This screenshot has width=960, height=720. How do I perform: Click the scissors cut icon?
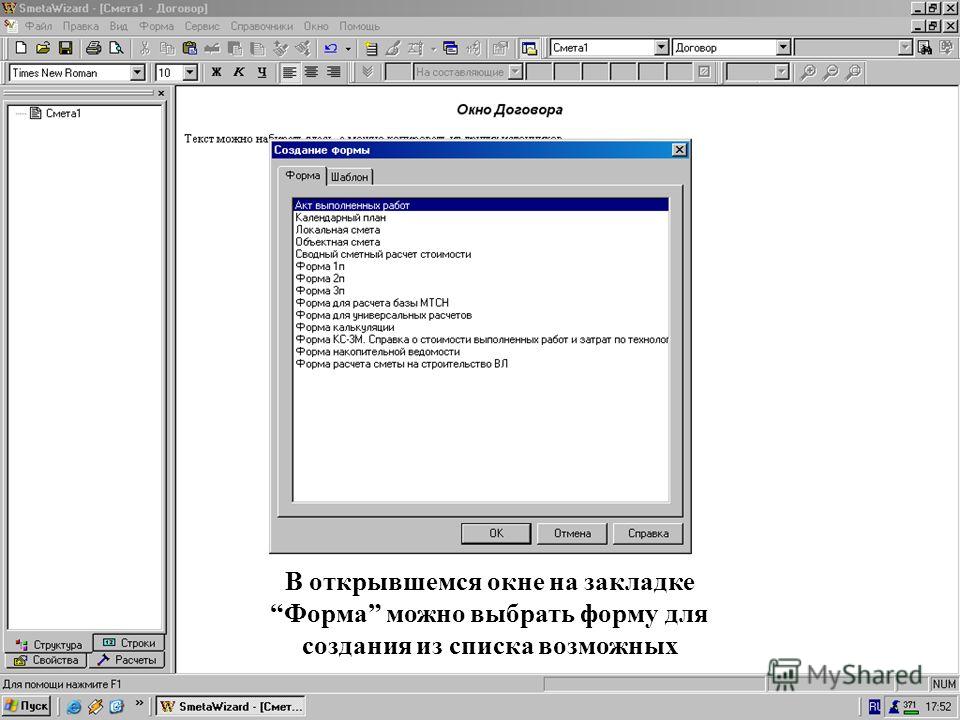(x=144, y=48)
